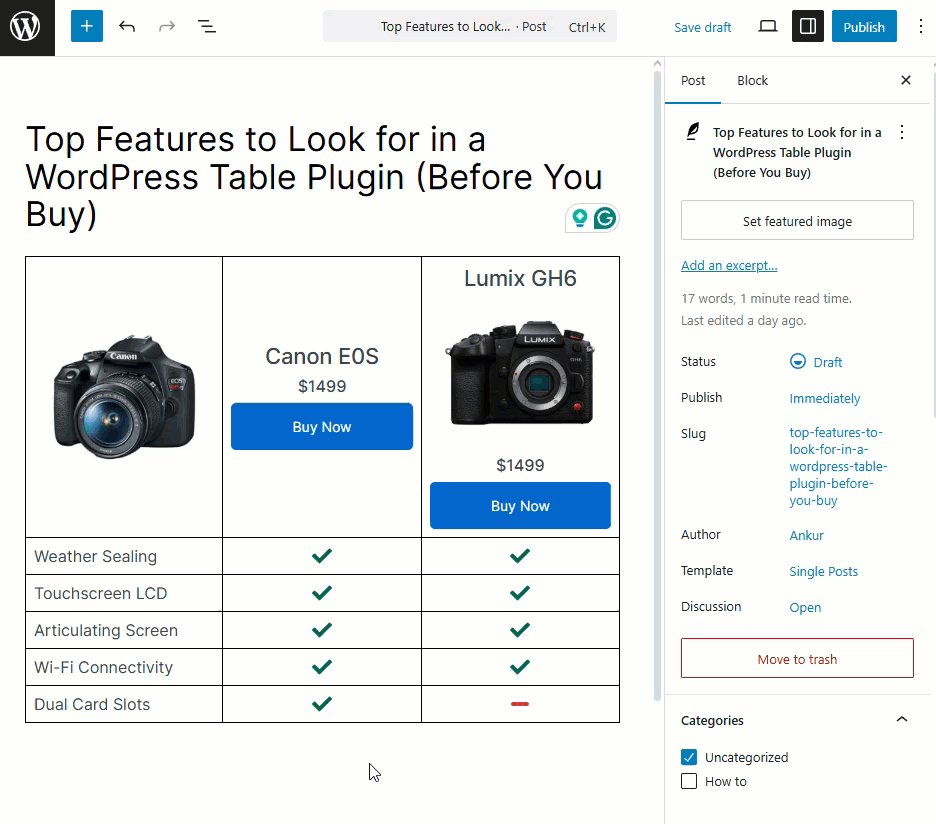This screenshot has height=824, width=936.
Task: Select the Canon camera image
Action: coord(124,396)
